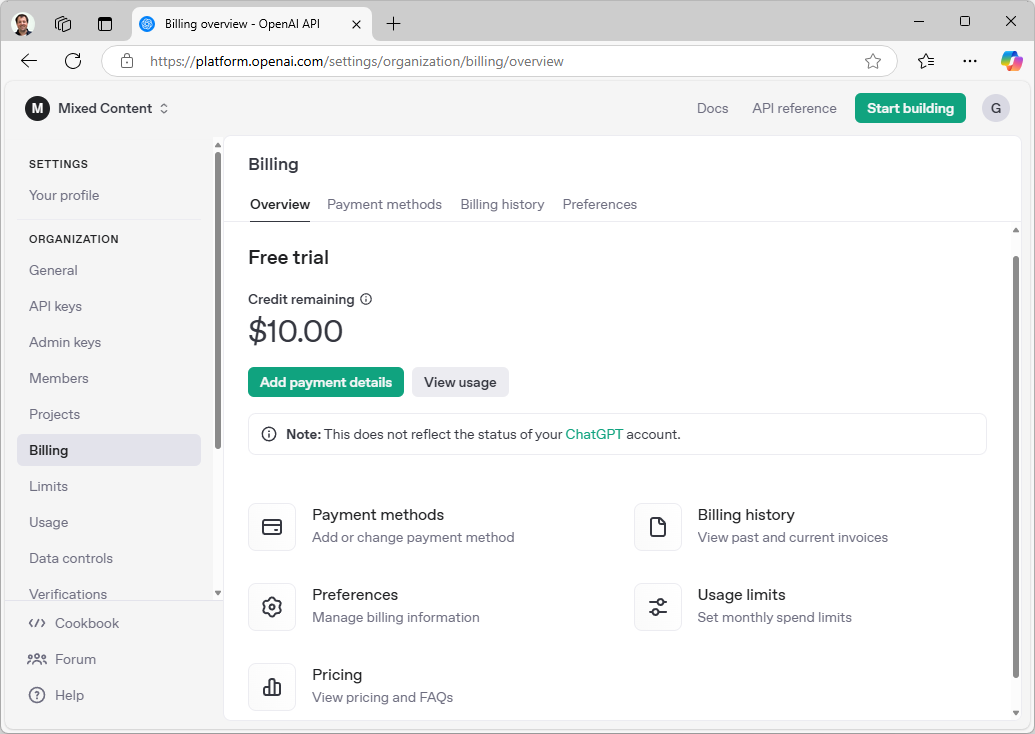Open browser Settings and more menu
Image resolution: width=1035 pixels, height=734 pixels.
click(x=970, y=61)
